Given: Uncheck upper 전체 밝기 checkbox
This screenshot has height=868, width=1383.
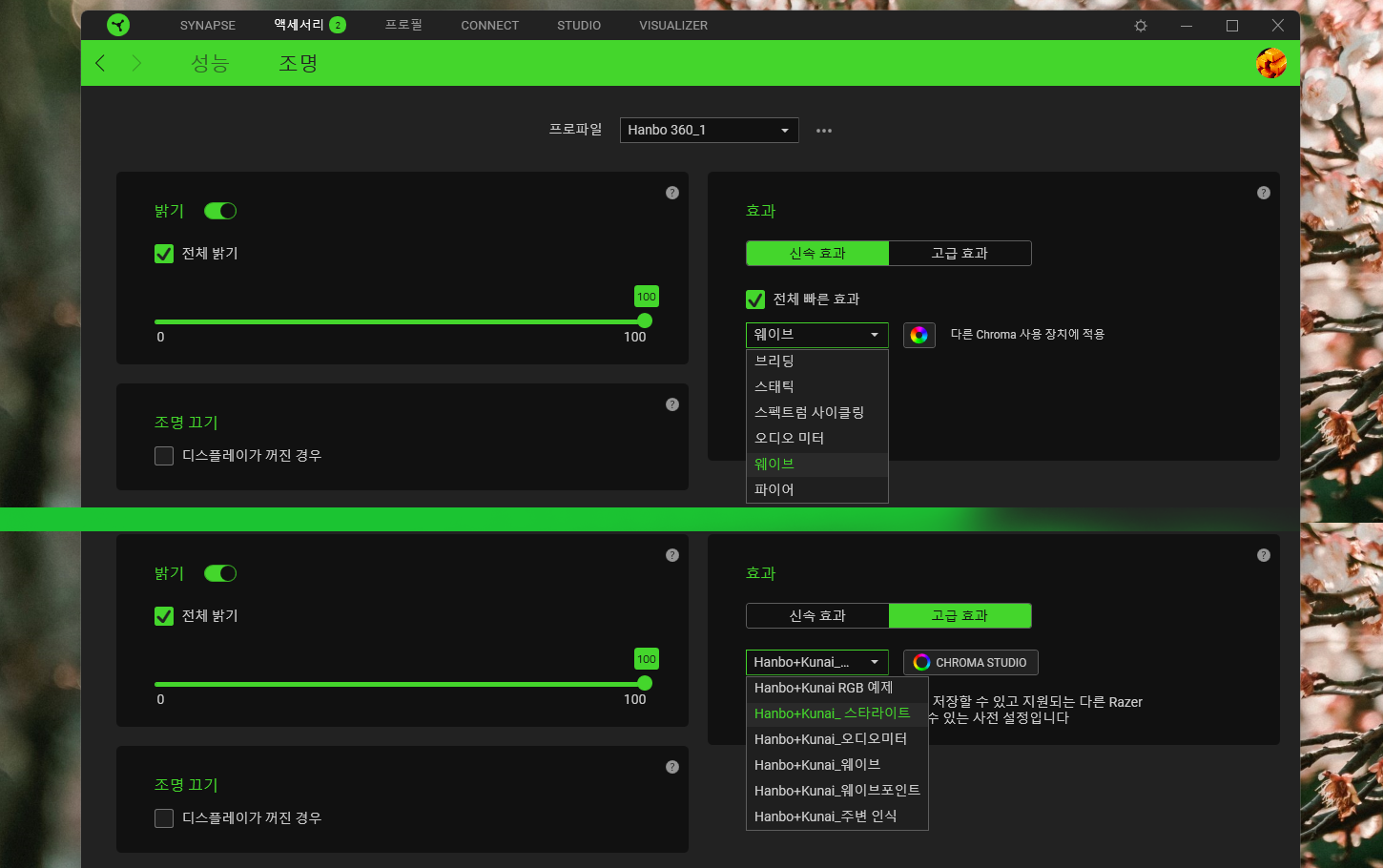Looking at the screenshot, I should (x=164, y=254).
